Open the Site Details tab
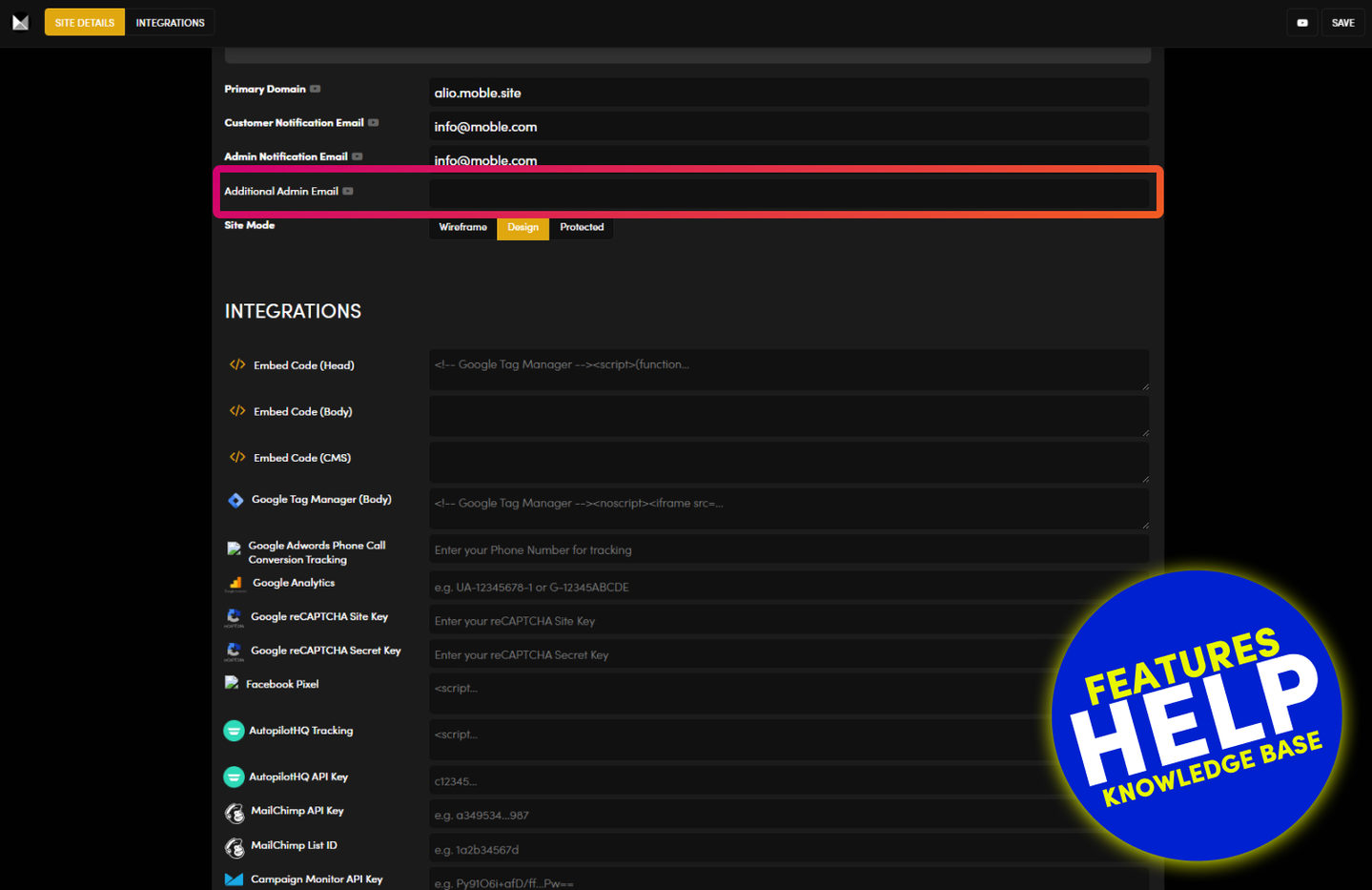1372x890 pixels. [x=85, y=23]
